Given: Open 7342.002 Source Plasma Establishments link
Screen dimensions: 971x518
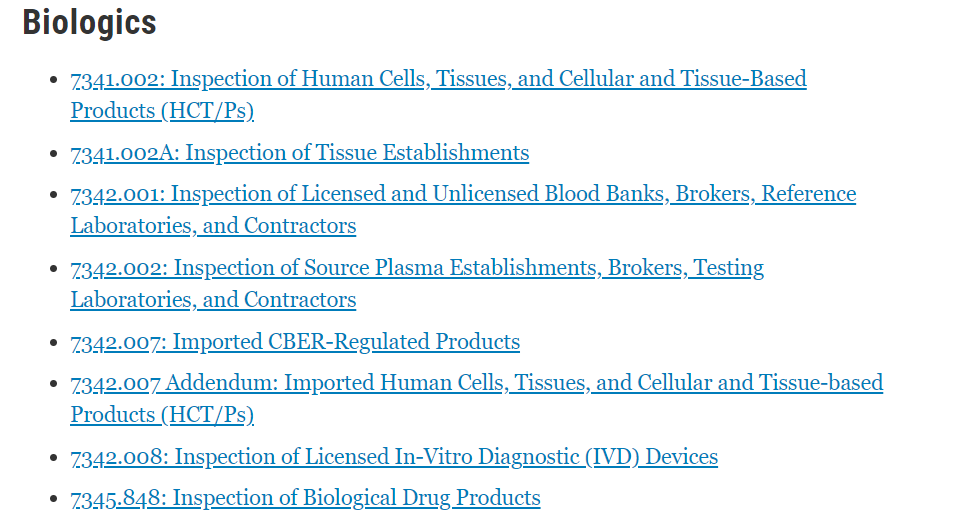Looking at the screenshot, I should pos(417,268).
